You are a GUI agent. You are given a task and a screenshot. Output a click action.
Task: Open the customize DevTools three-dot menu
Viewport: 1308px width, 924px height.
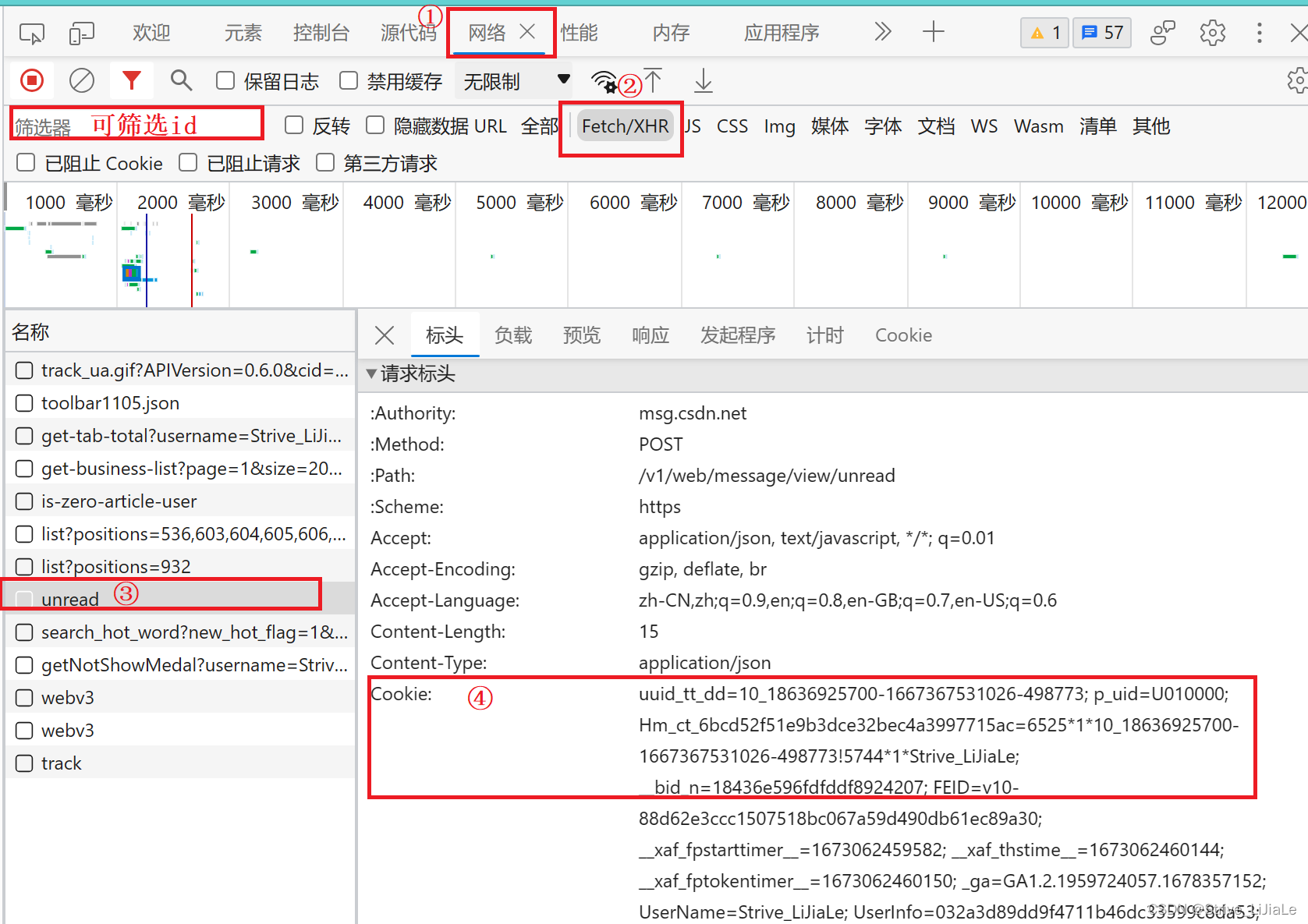(1260, 33)
